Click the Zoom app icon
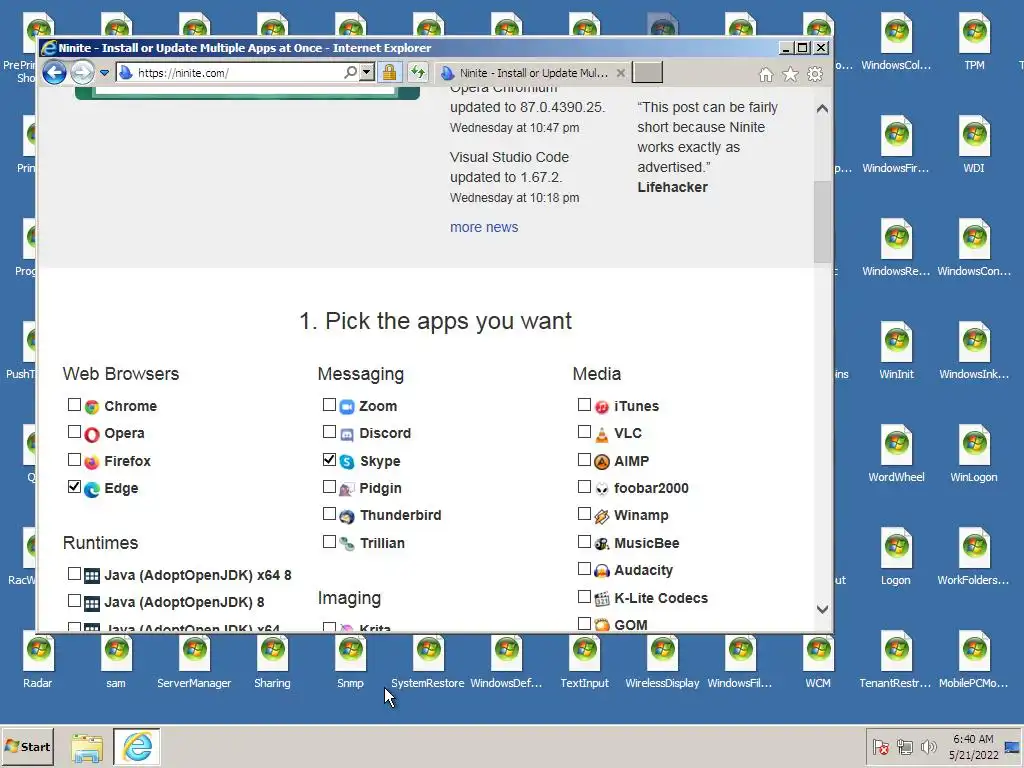 (347, 407)
